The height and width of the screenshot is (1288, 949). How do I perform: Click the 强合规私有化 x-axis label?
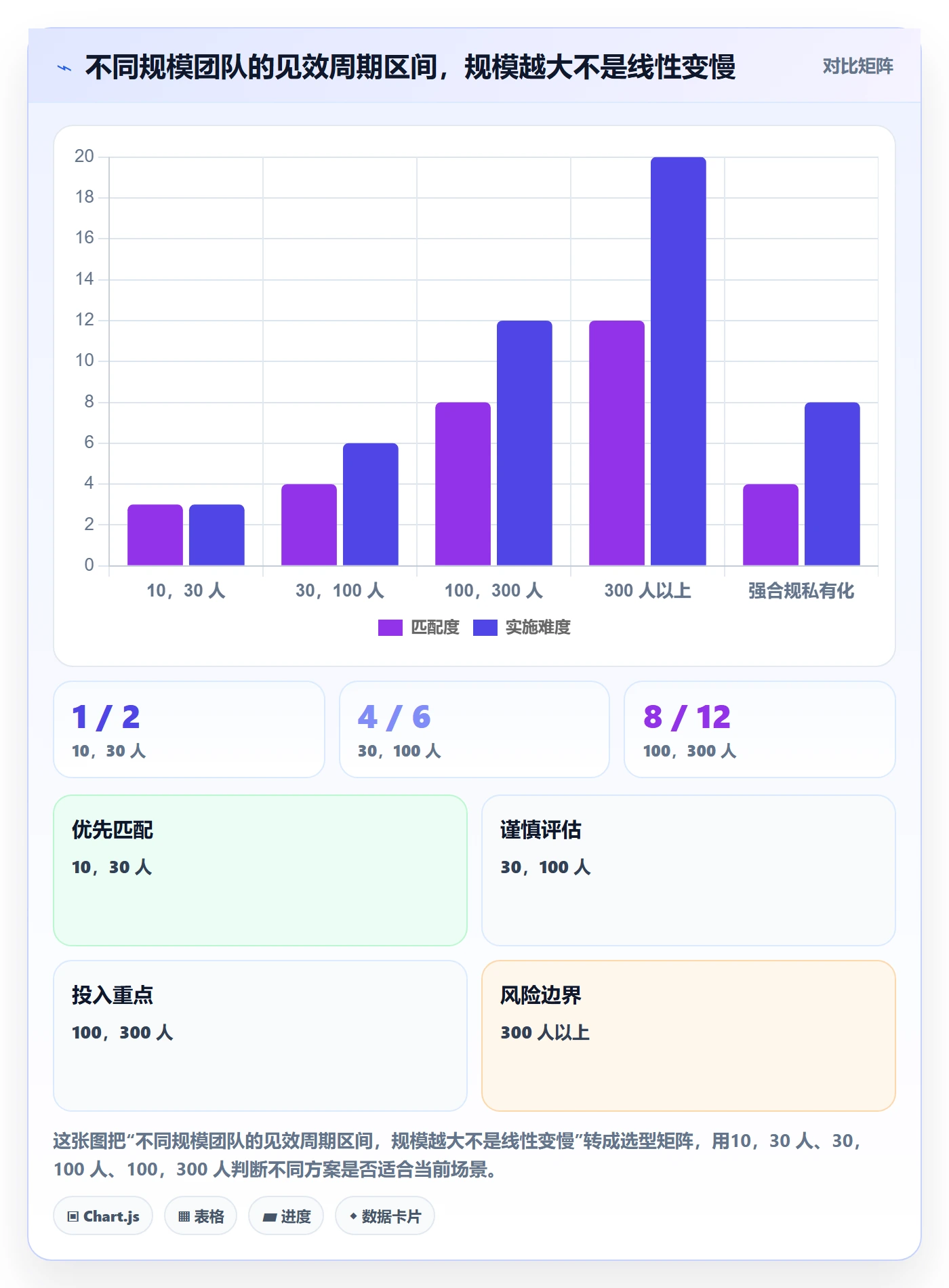[x=801, y=591]
